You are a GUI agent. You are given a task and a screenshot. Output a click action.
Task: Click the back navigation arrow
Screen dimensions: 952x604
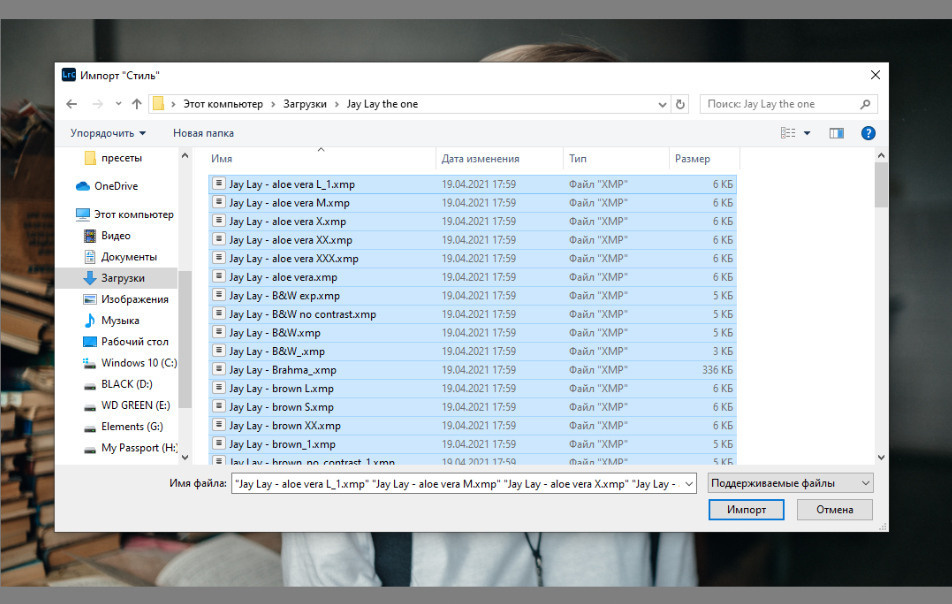tap(71, 104)
